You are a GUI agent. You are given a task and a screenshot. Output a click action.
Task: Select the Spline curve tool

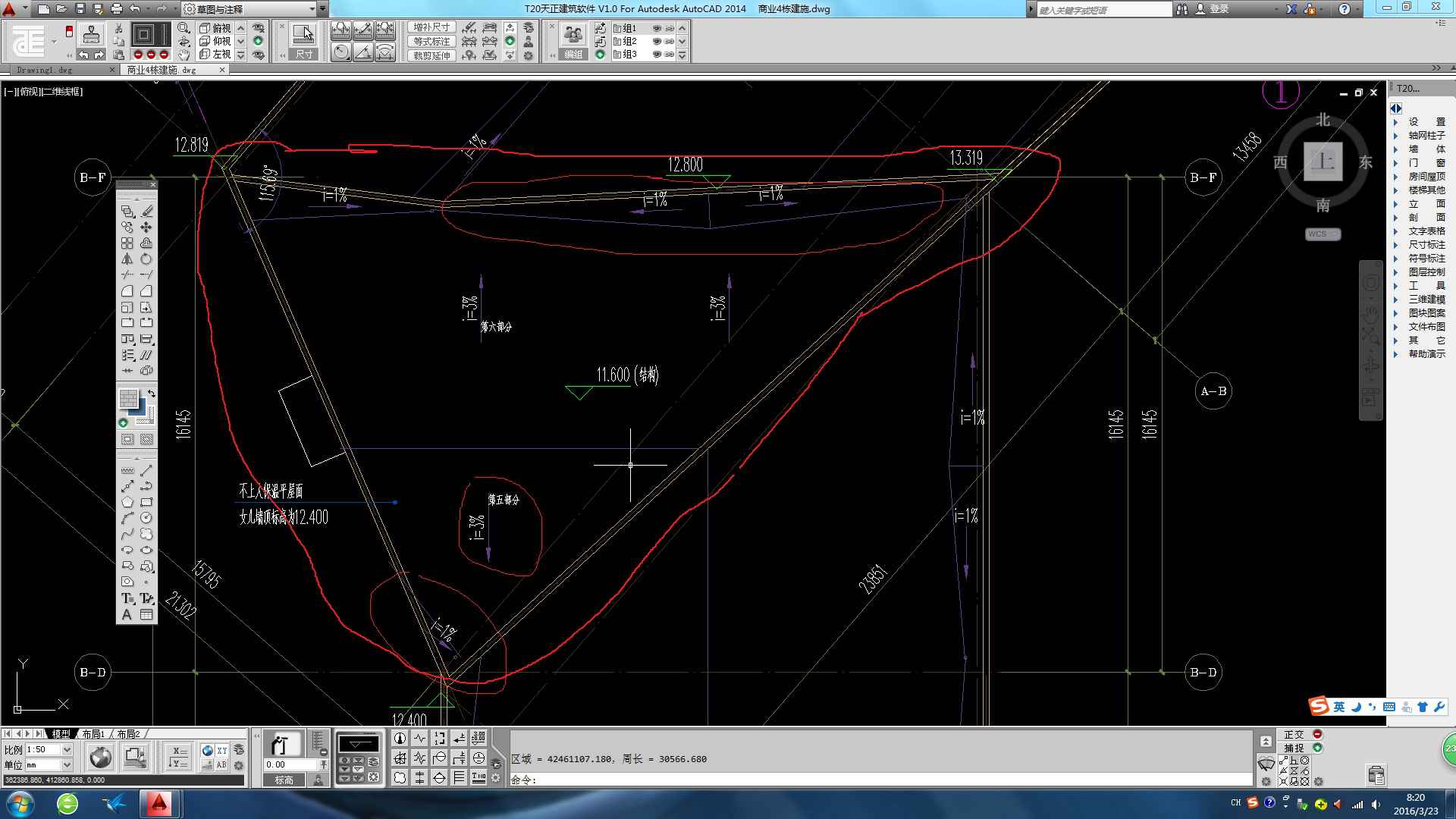click(127, 534)
